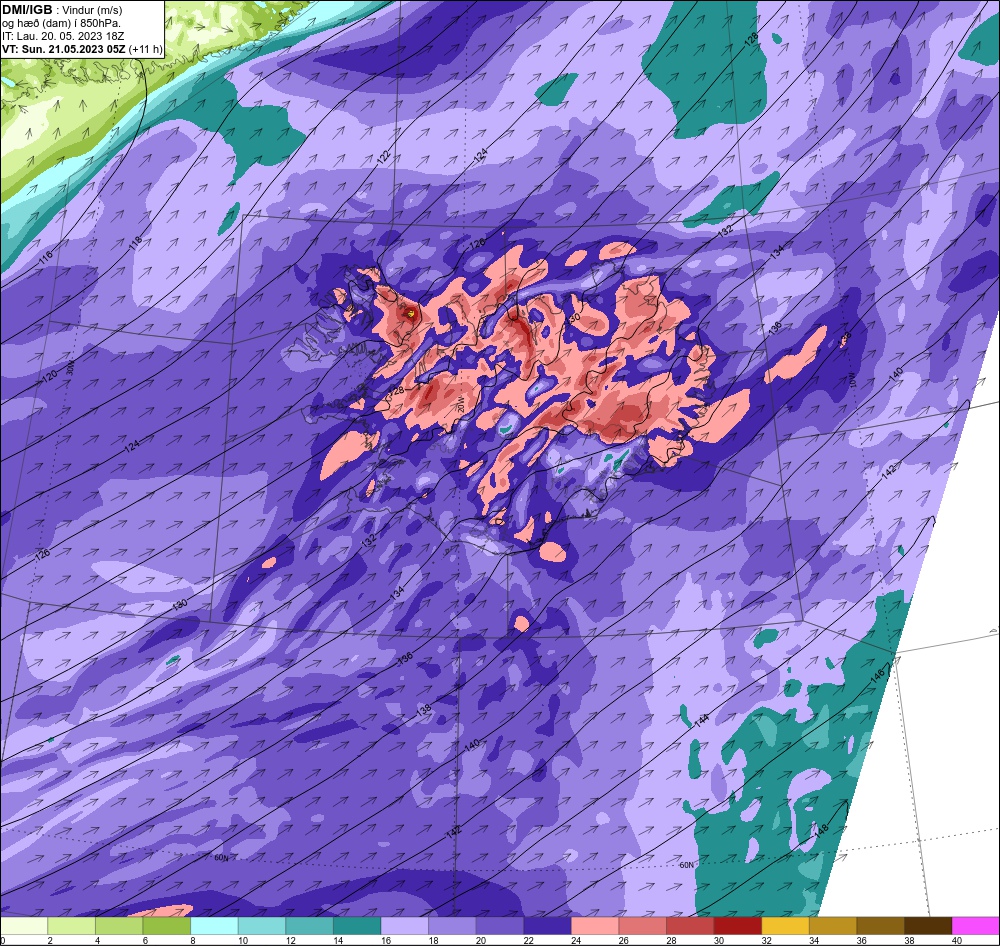1000x946 pixels.
Task: Click the pale yellow 0–2 m/s legend swatch
Action: (x=24, y=926)
